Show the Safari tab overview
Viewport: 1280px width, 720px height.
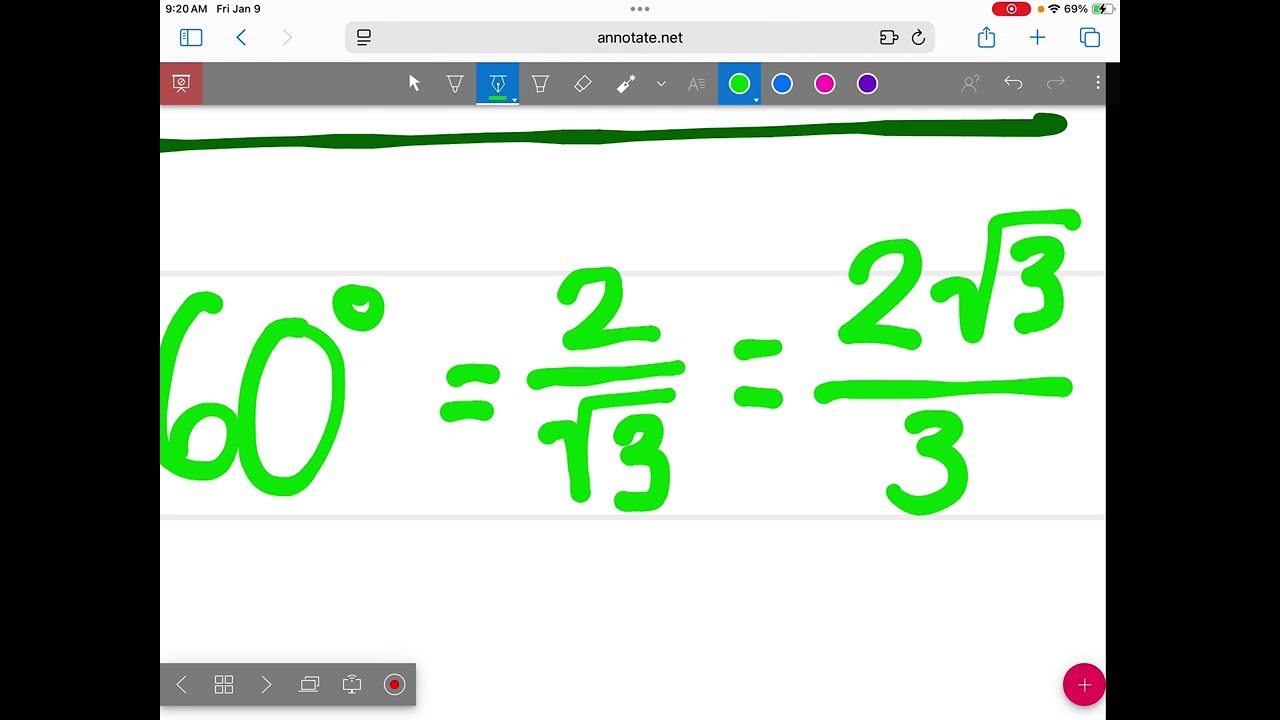click(x=1090, y=37)
